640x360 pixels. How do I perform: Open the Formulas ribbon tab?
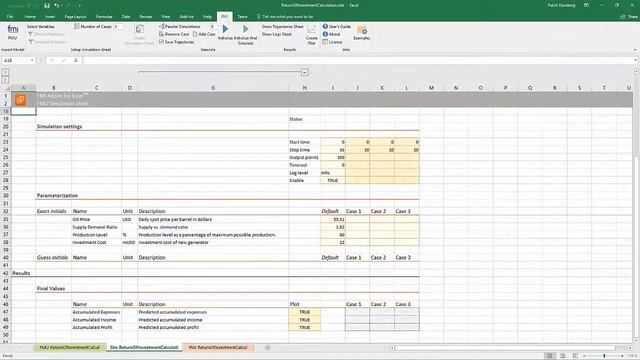(104, 16)
